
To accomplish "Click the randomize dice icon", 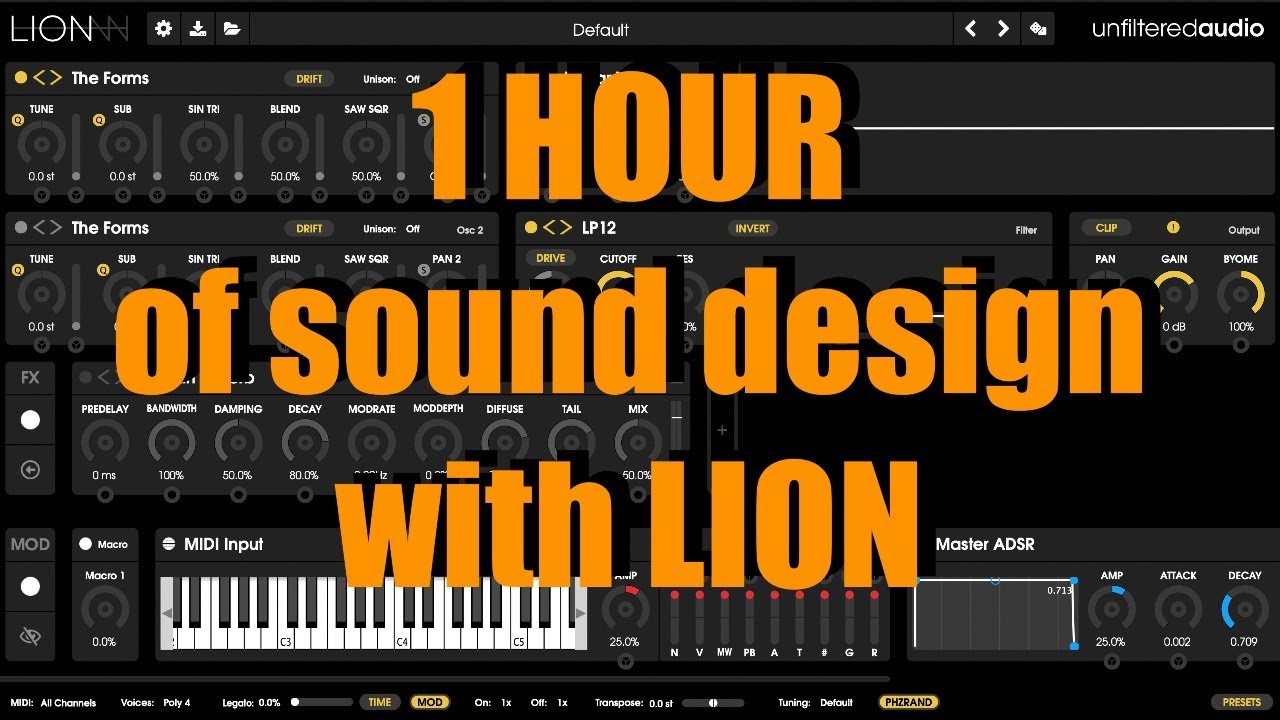I will (1038, 29).
